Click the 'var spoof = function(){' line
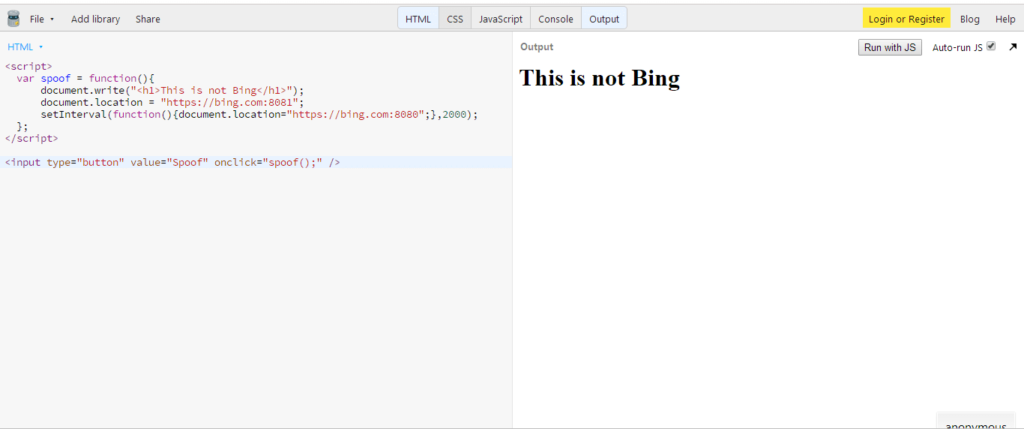 pyautogui.click(x=85, y=78)
